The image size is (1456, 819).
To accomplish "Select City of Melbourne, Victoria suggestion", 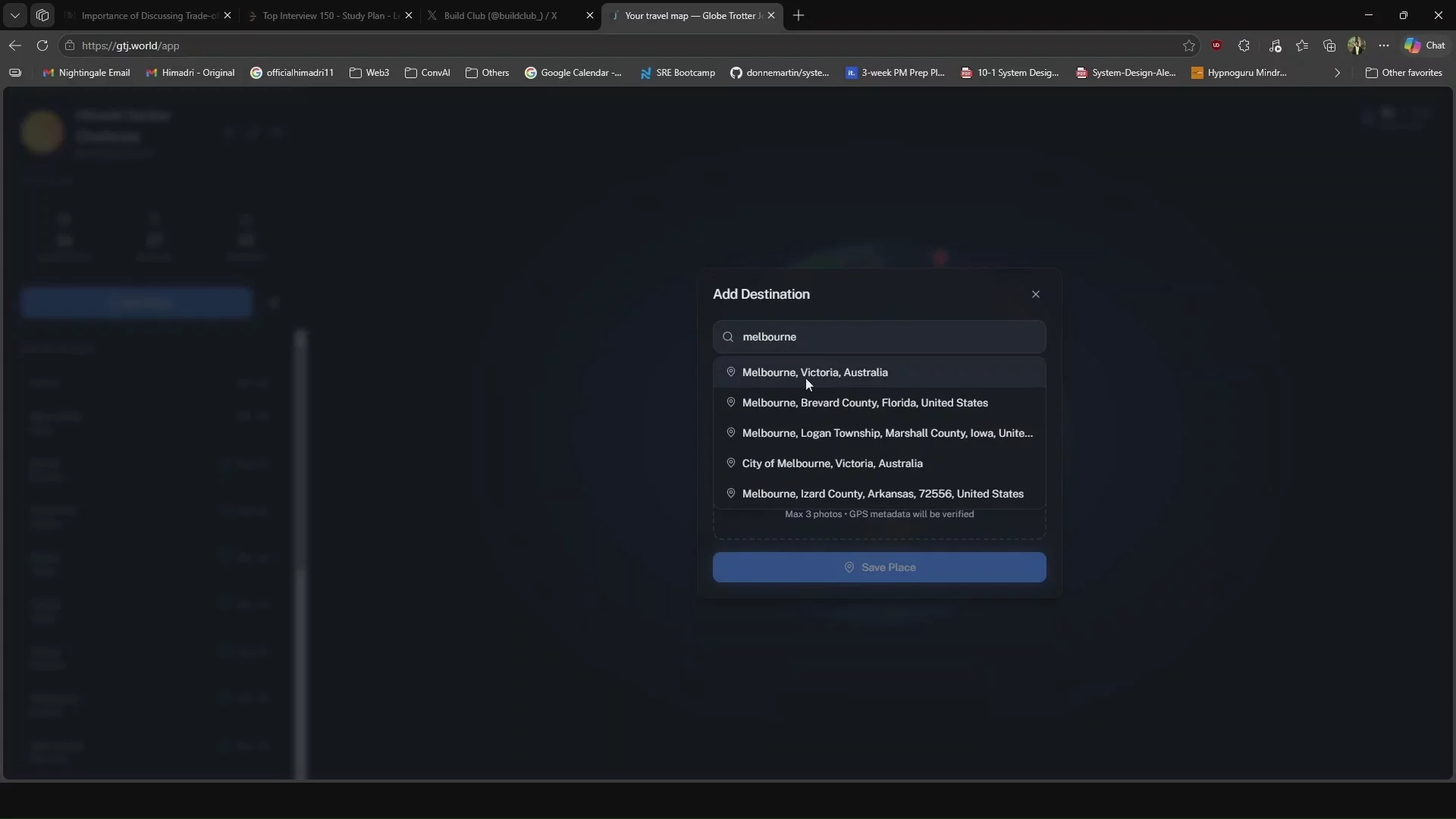I will [x=879, y=463].
